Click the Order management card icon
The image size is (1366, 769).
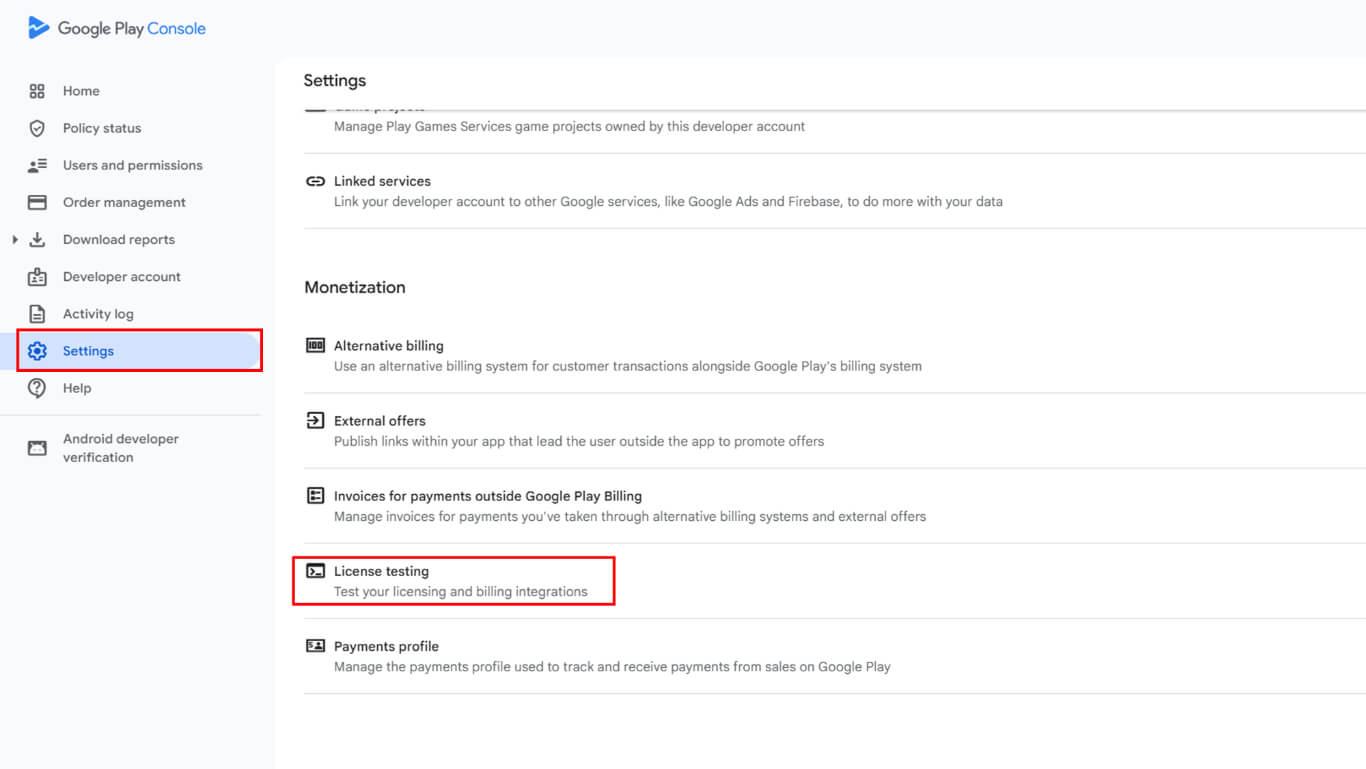37,202
